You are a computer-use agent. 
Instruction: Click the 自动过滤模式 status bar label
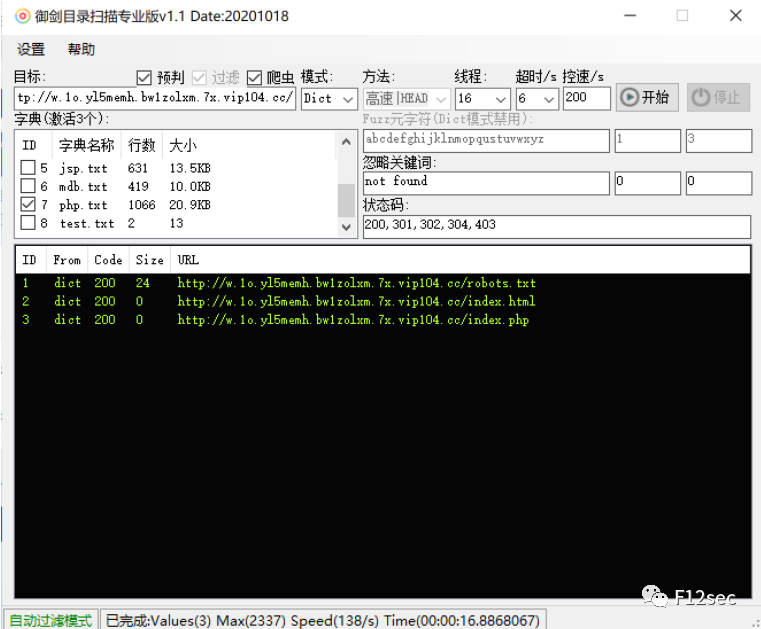(x=50, y=620)
